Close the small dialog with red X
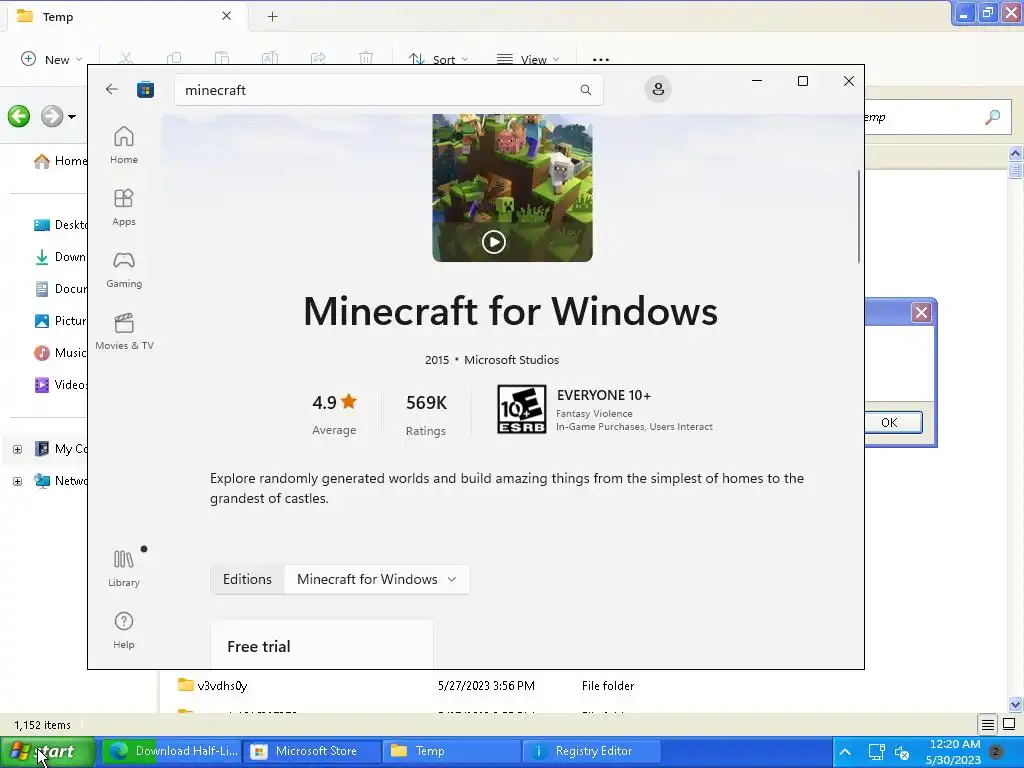1024x768 pixels. coord(921,313)
